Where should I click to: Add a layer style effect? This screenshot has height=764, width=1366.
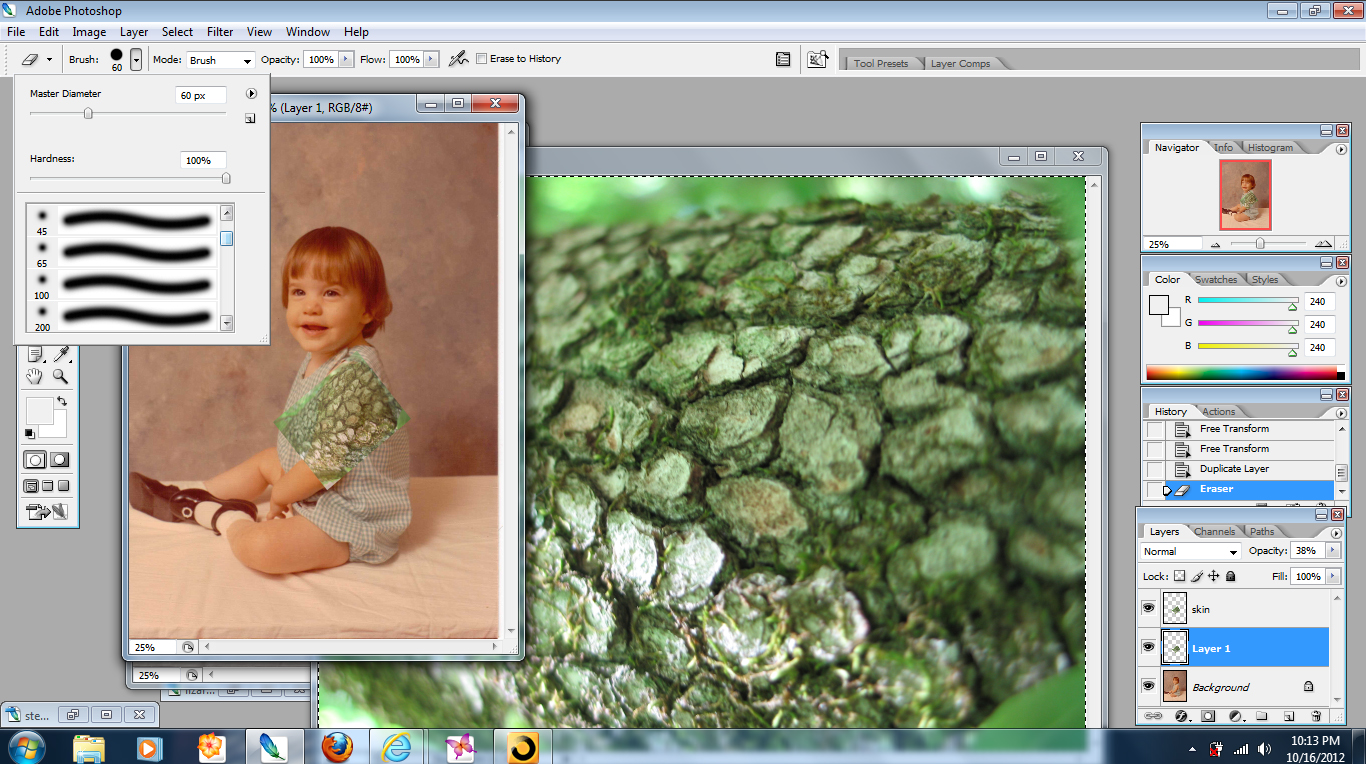1181,716
